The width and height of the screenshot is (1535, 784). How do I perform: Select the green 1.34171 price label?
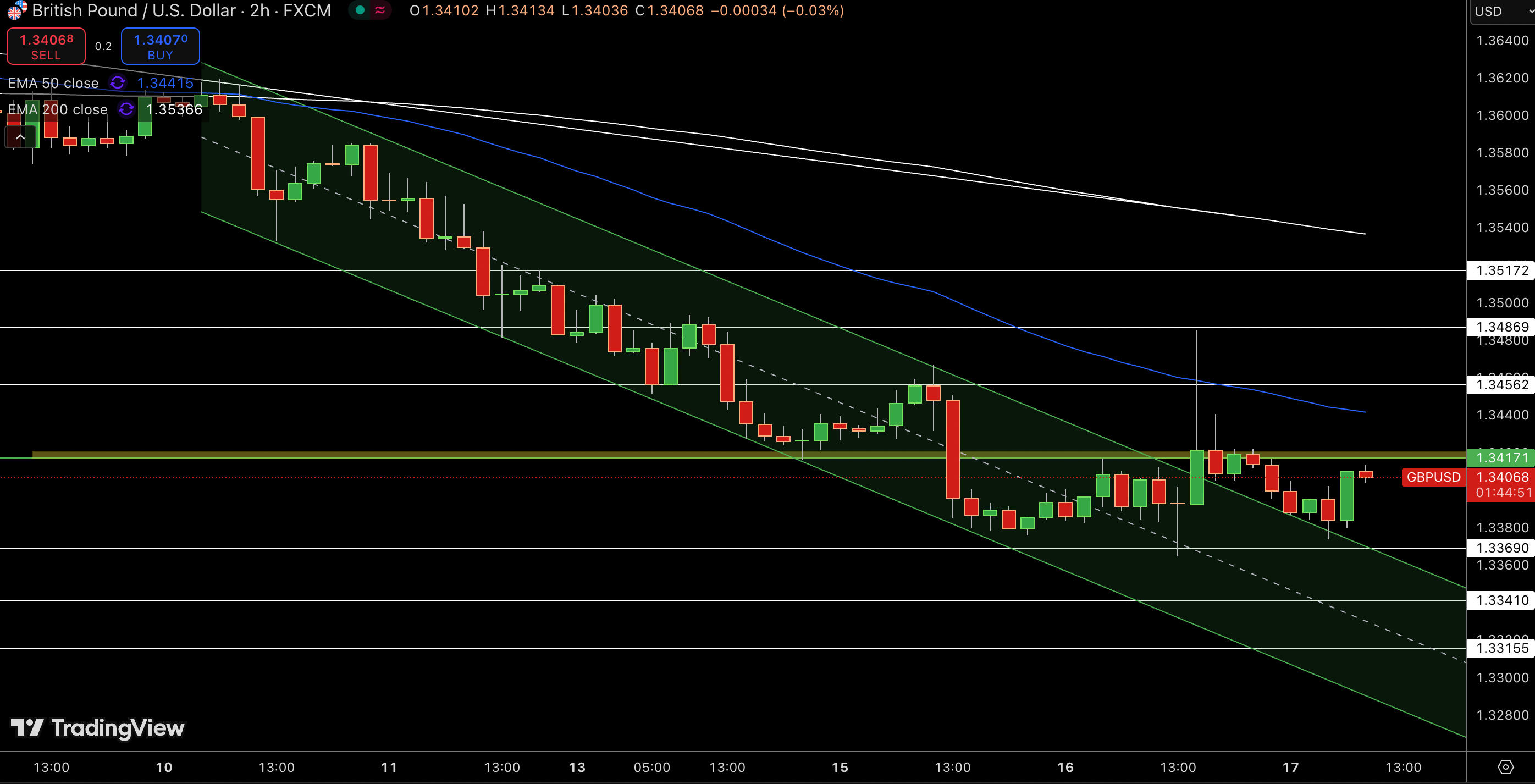(1500, 458)
